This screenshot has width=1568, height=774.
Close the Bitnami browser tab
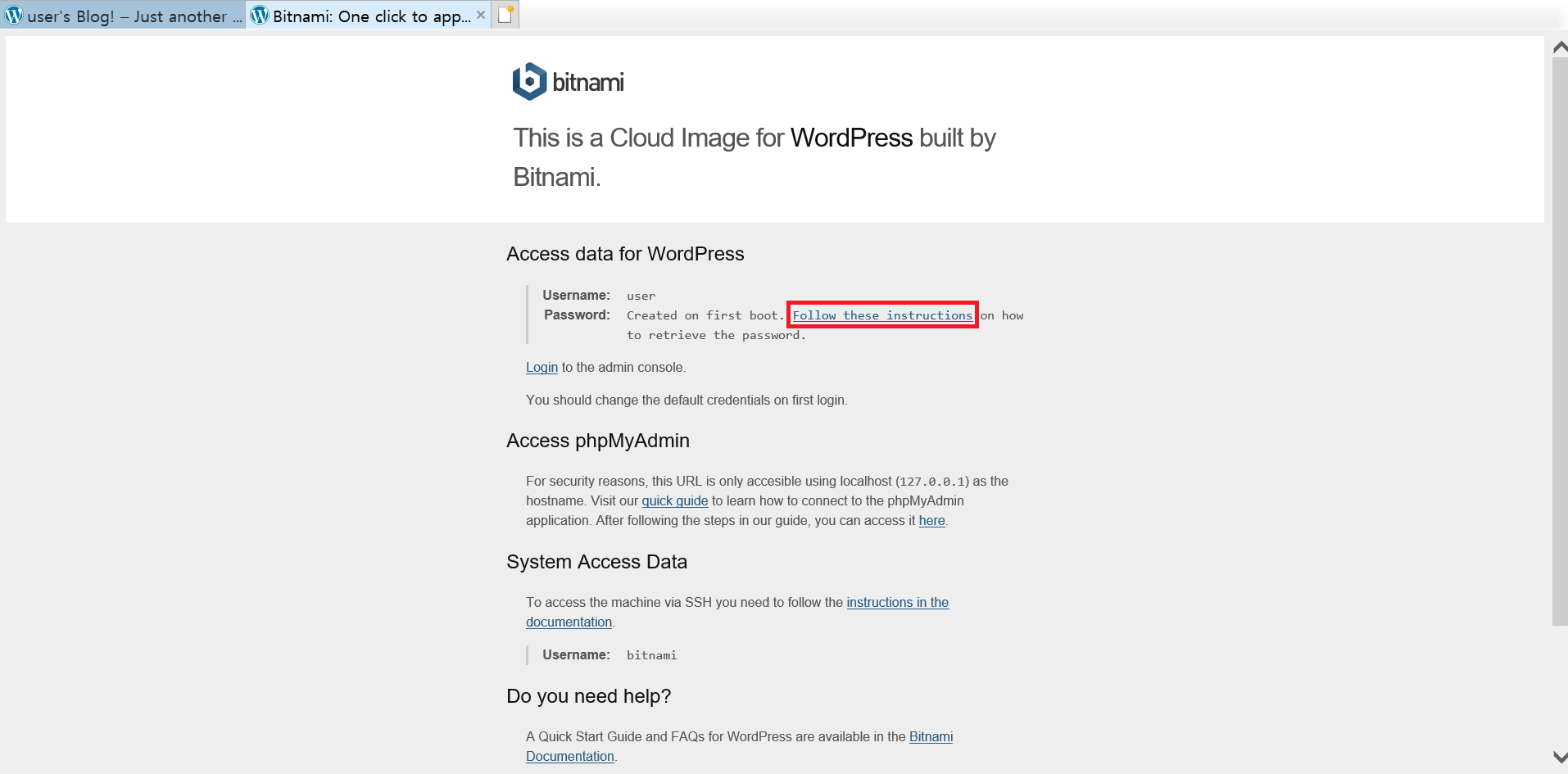[481, 15]
